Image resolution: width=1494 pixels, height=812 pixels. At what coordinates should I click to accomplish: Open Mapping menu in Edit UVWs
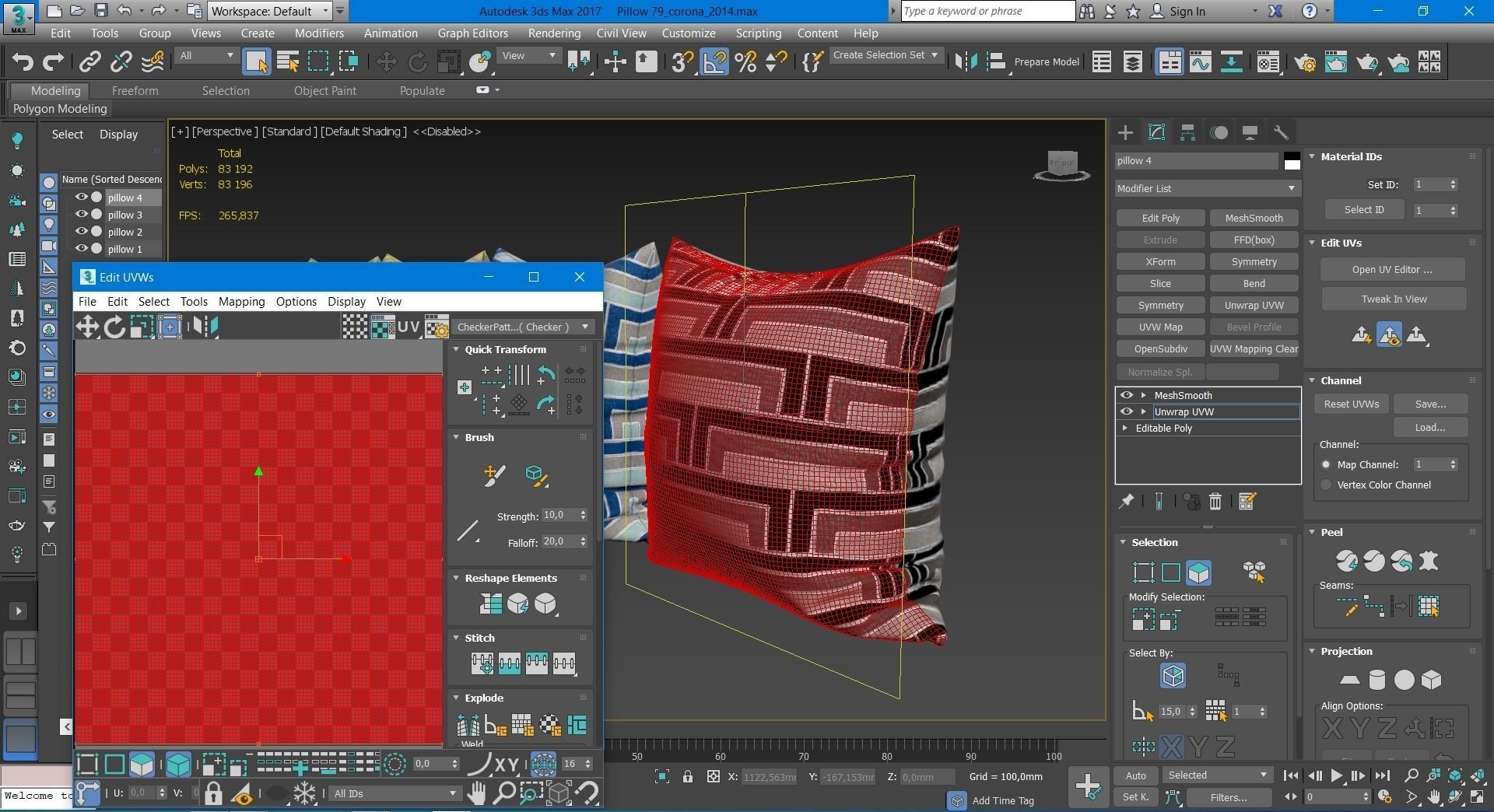241,302
